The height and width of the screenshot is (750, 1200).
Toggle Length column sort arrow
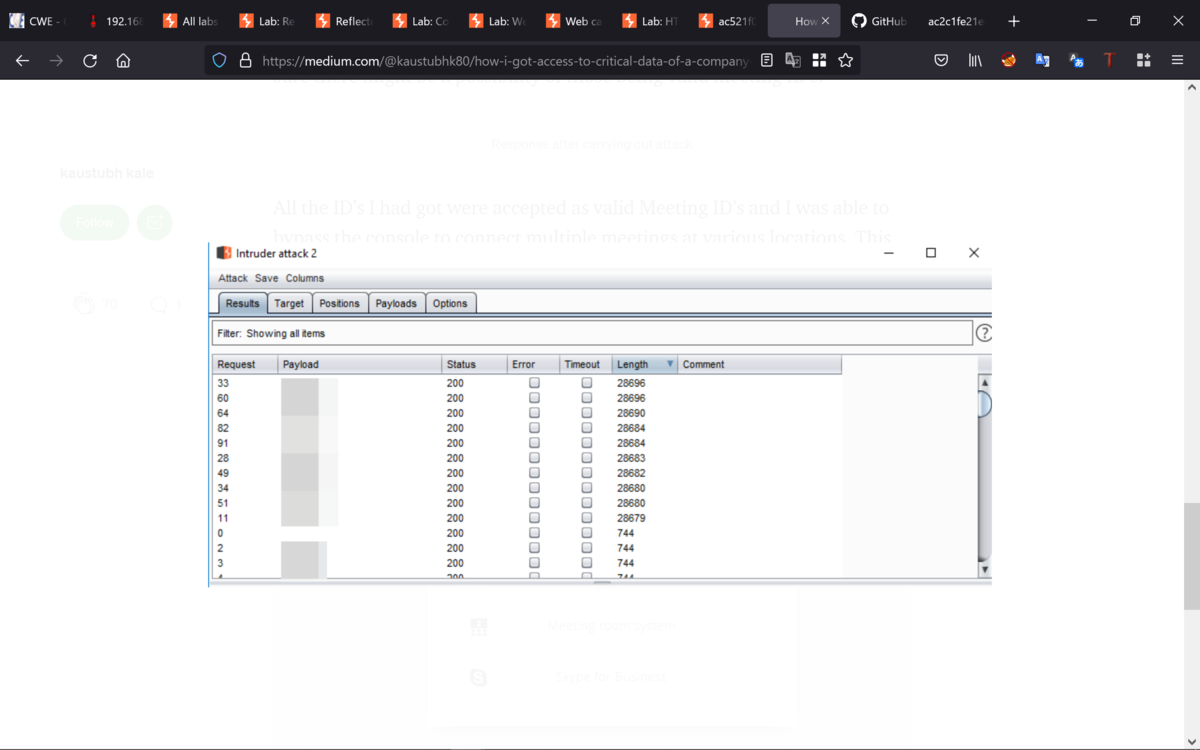point(670,365)
